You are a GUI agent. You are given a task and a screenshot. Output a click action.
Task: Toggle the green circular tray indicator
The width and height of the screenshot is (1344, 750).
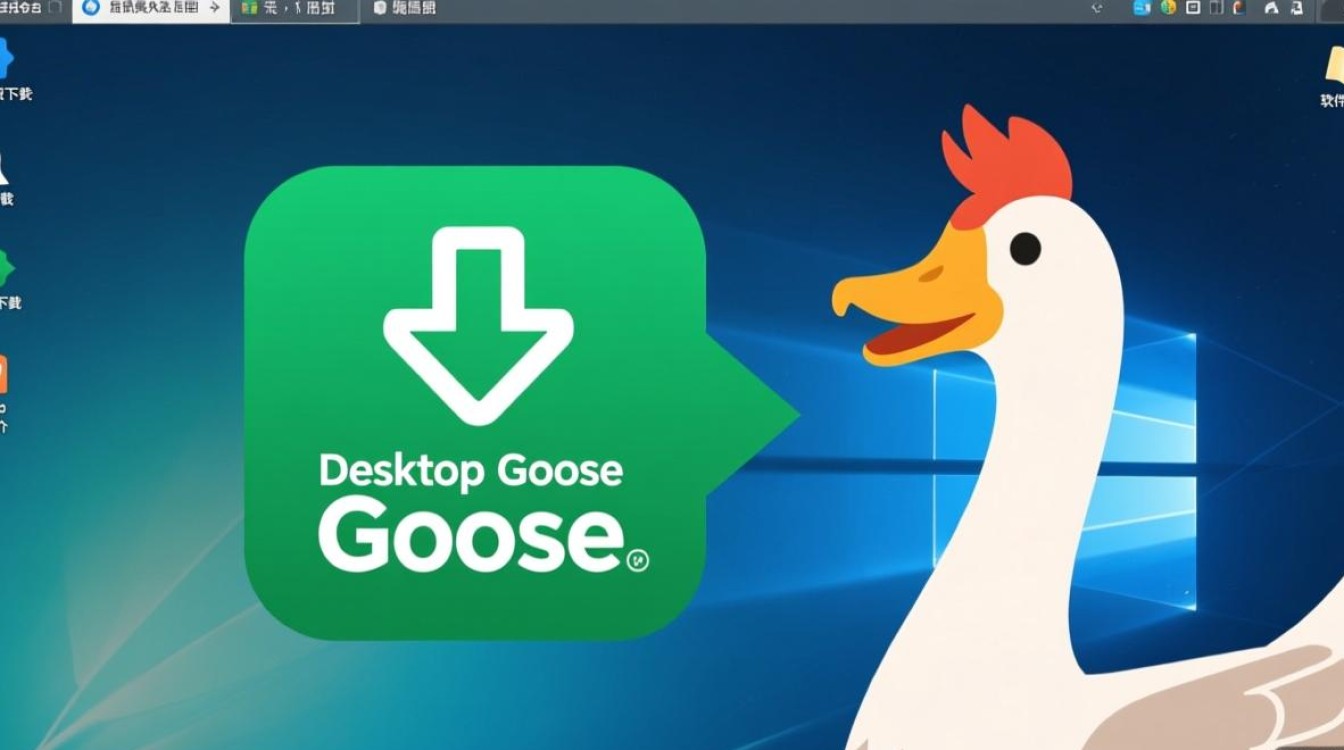1167,9
